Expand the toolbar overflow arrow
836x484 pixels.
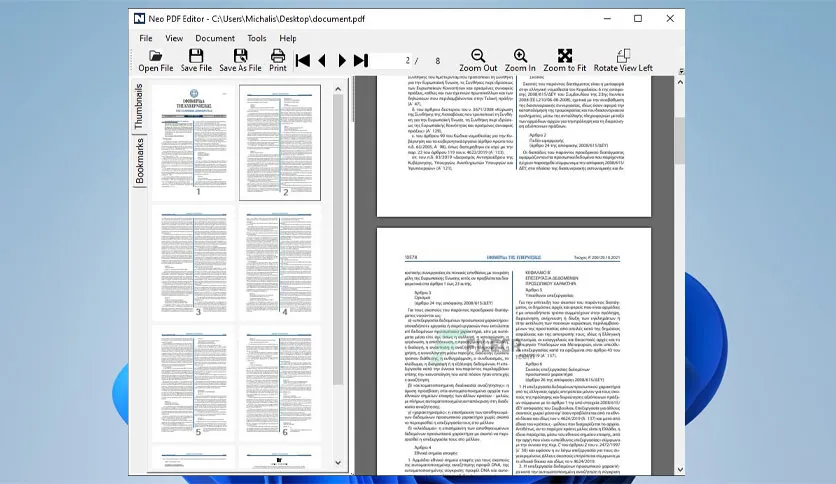tap(681, 71)
